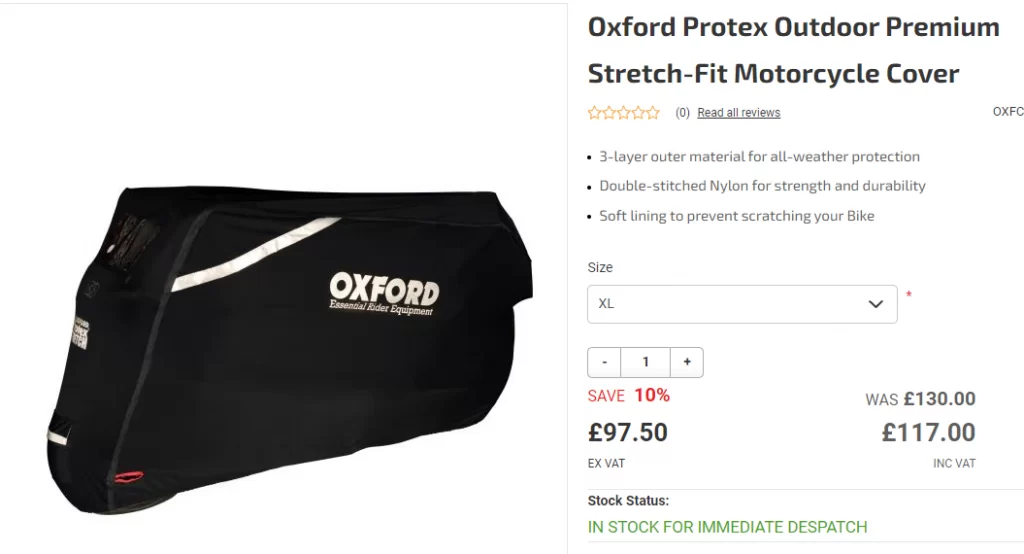
Task: Click the red required asterisk beside Size
Action: 909,295
